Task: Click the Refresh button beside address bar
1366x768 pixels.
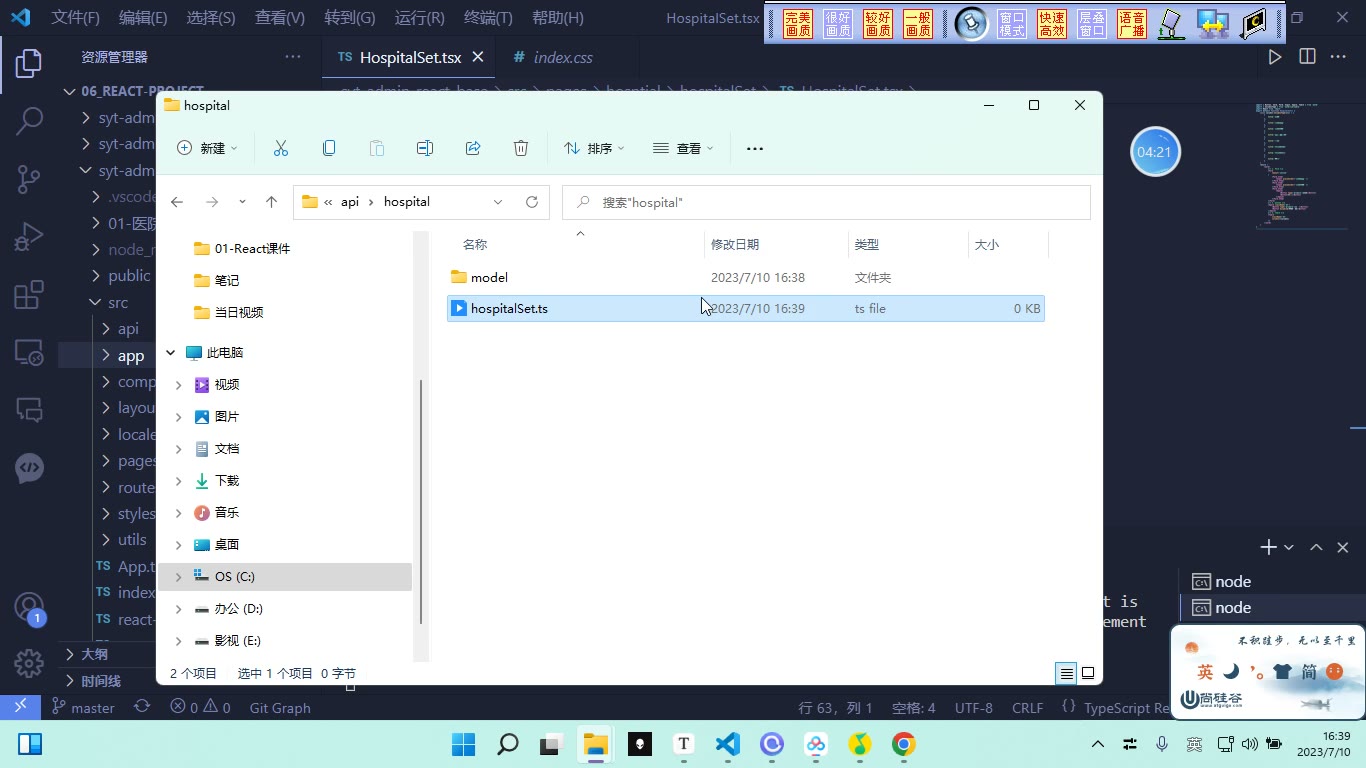Action: point(532,202)
